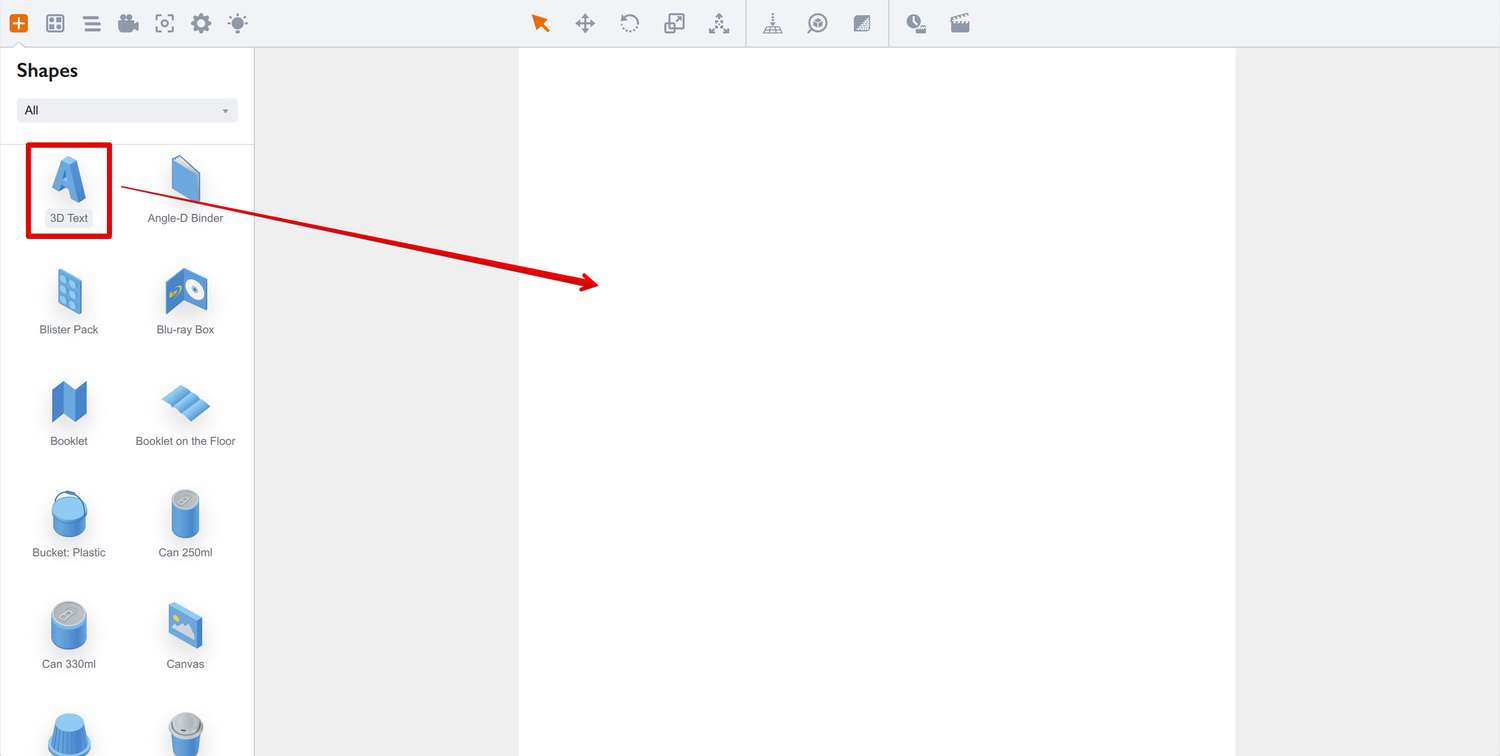The image size is (1500, 756).
Task: Select the Booklet shape
Action: (x=69, y=413)
